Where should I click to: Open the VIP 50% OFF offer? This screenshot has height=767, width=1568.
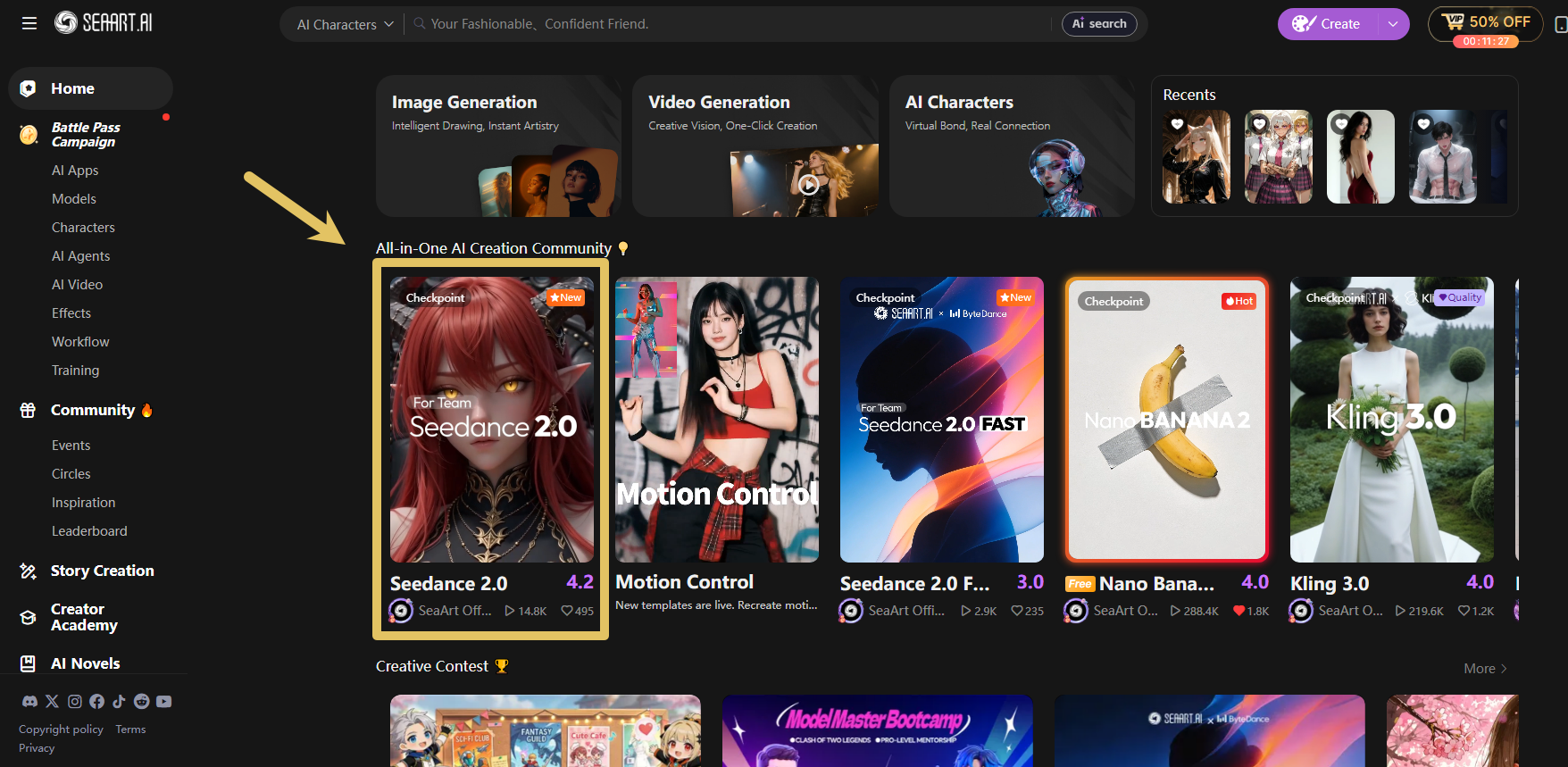coord(1486,25)
